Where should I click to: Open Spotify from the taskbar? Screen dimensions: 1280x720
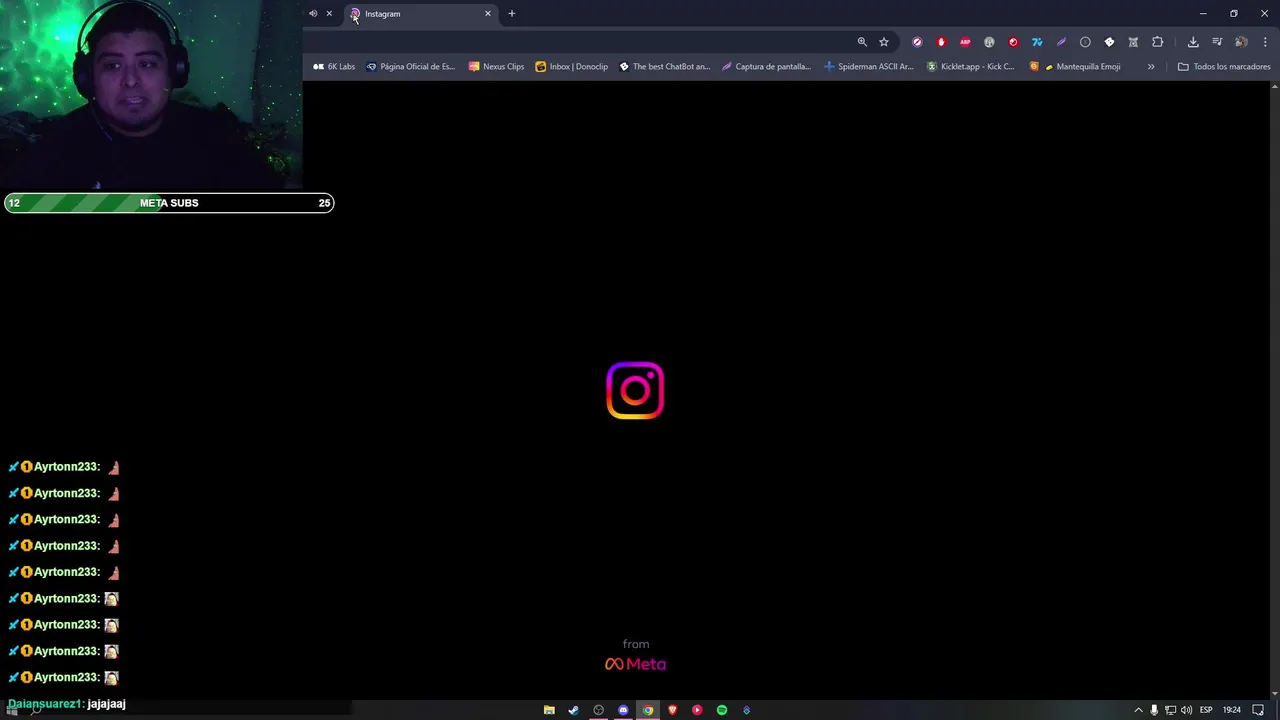(x=722, y=710)
